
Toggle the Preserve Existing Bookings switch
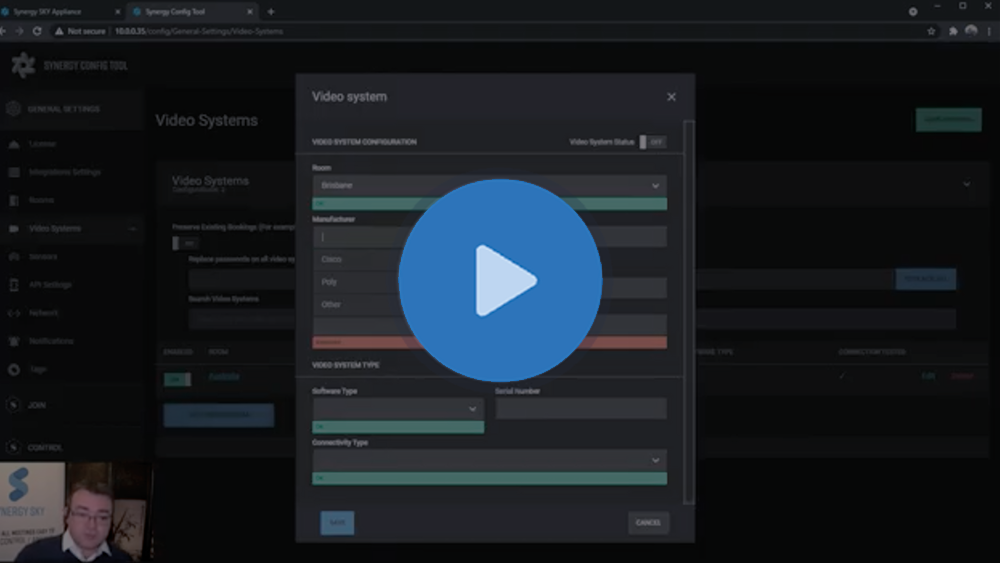point(185,243)
